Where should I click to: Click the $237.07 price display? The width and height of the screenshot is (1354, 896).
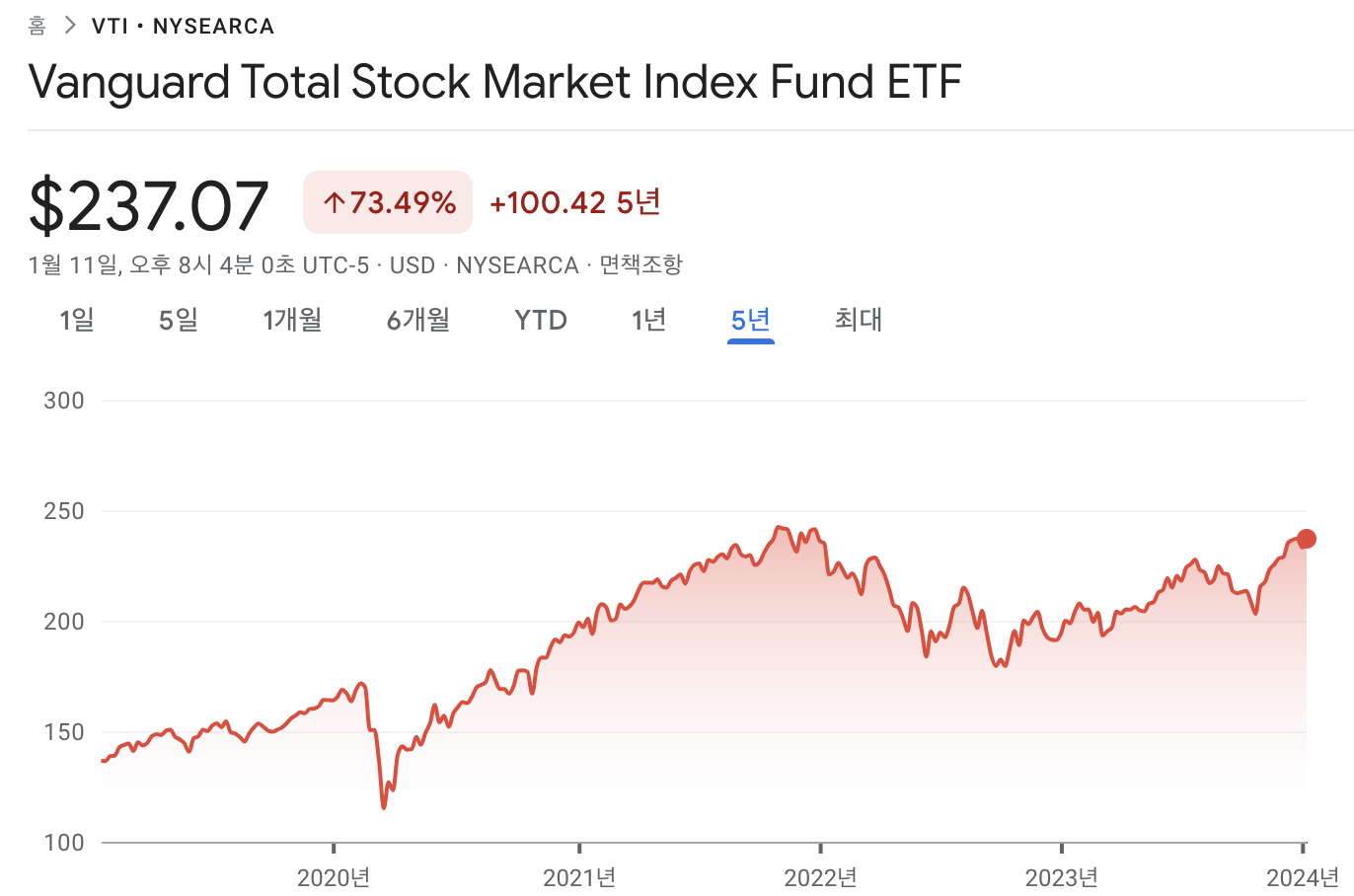coord(148,201)
